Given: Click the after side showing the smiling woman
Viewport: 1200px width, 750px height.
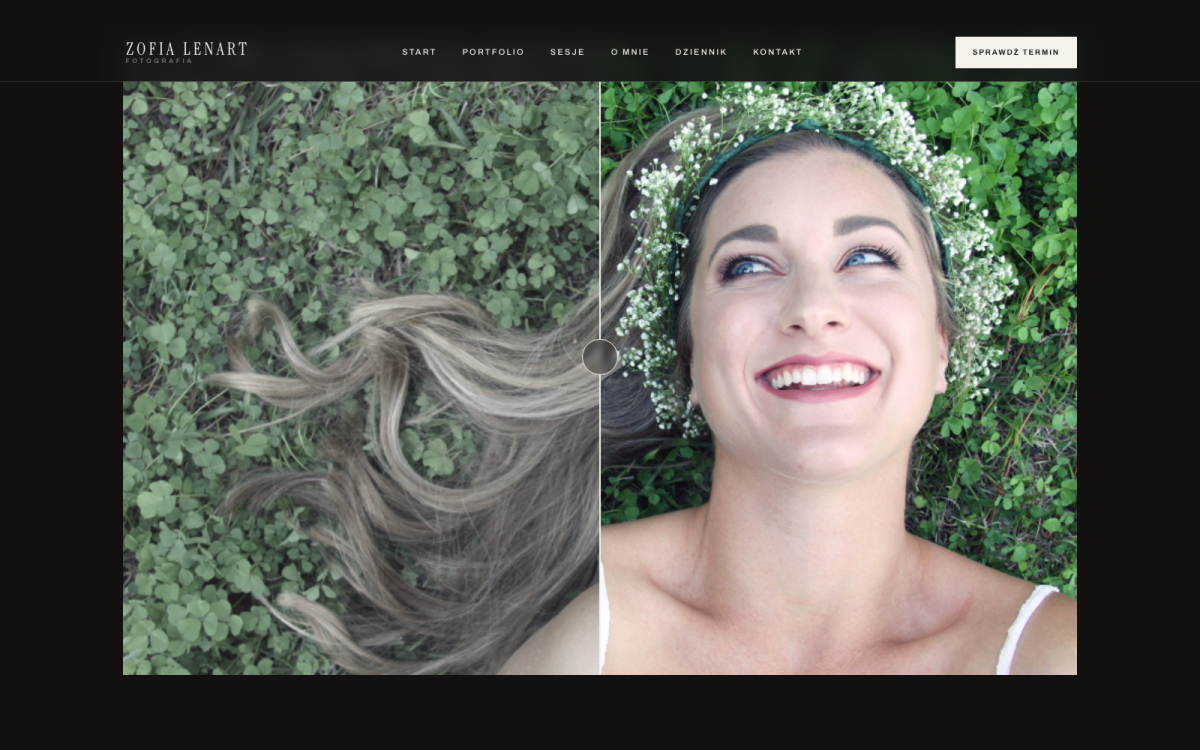Looking at the screenshot, I should (839, 378).
